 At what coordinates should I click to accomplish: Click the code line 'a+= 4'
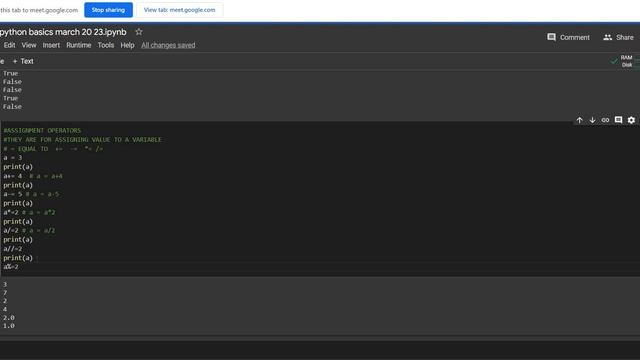tap(13, 176)
